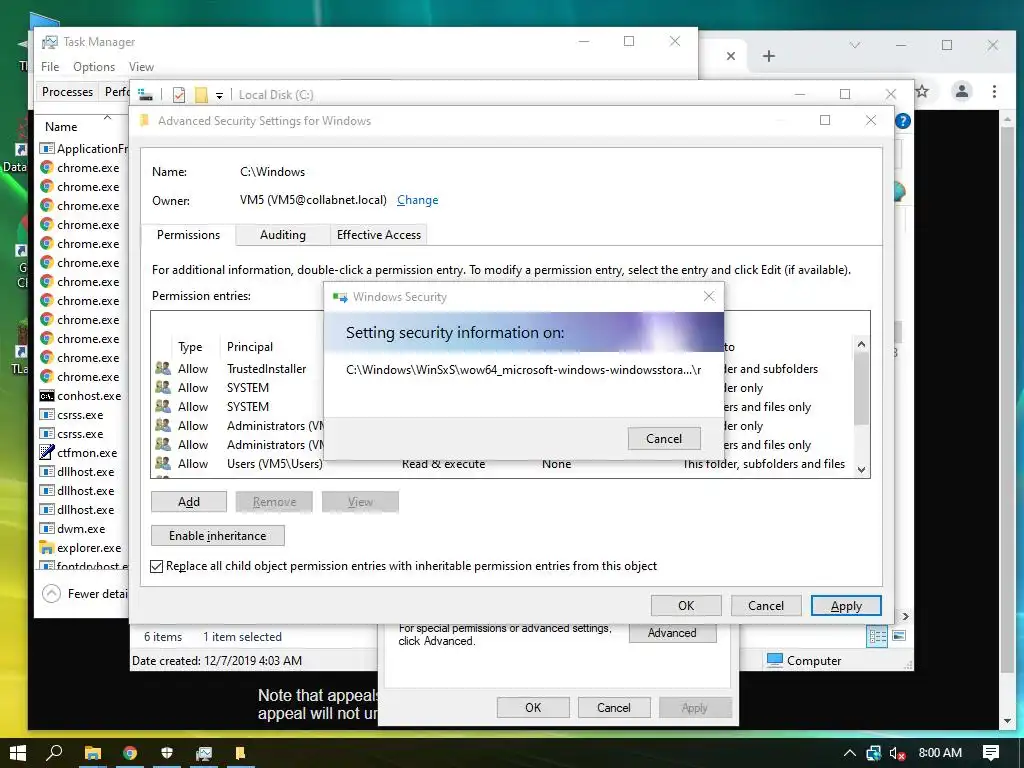Click Cancel in the folder Properties dialog
Image resolution: width=1024 pixels, height=768 pixels.
(613, 707)
